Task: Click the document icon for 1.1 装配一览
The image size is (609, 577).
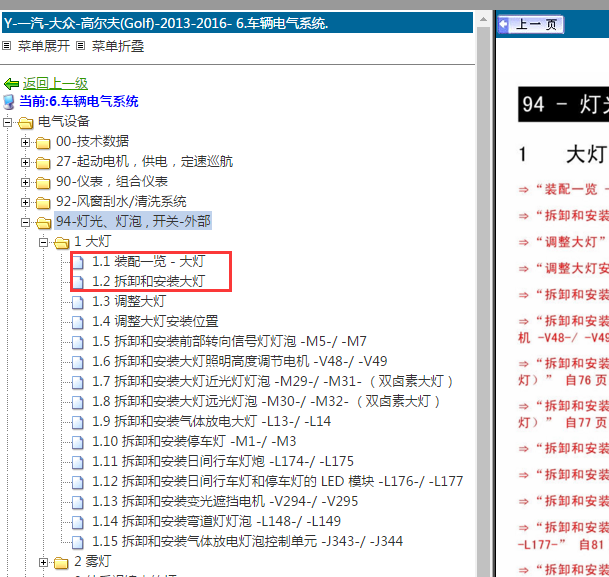Action: coord(78,262)
